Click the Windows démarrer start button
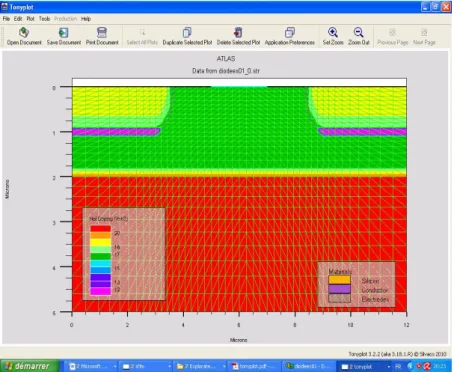Image resolution: width=454 pixels, height=372 pixels. 29,366
